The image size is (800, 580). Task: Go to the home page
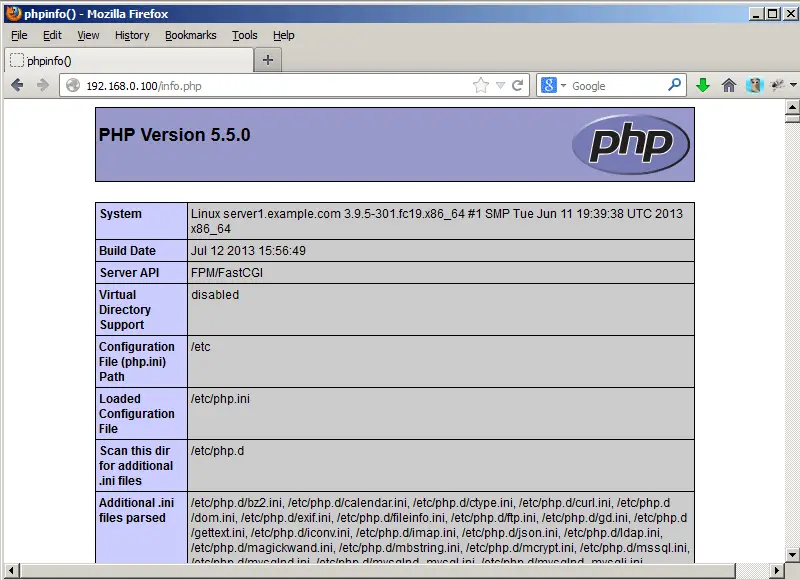pos(729,85)
